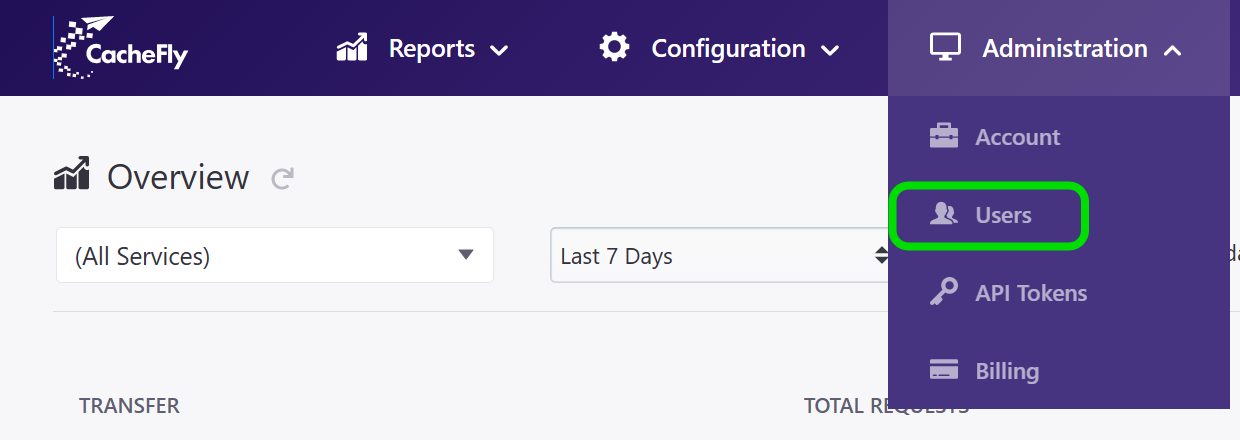Viewport: 1240px width, 440px height.
Task: Collapse the Administration menu chevron
Action: (x=1173, y=49)
